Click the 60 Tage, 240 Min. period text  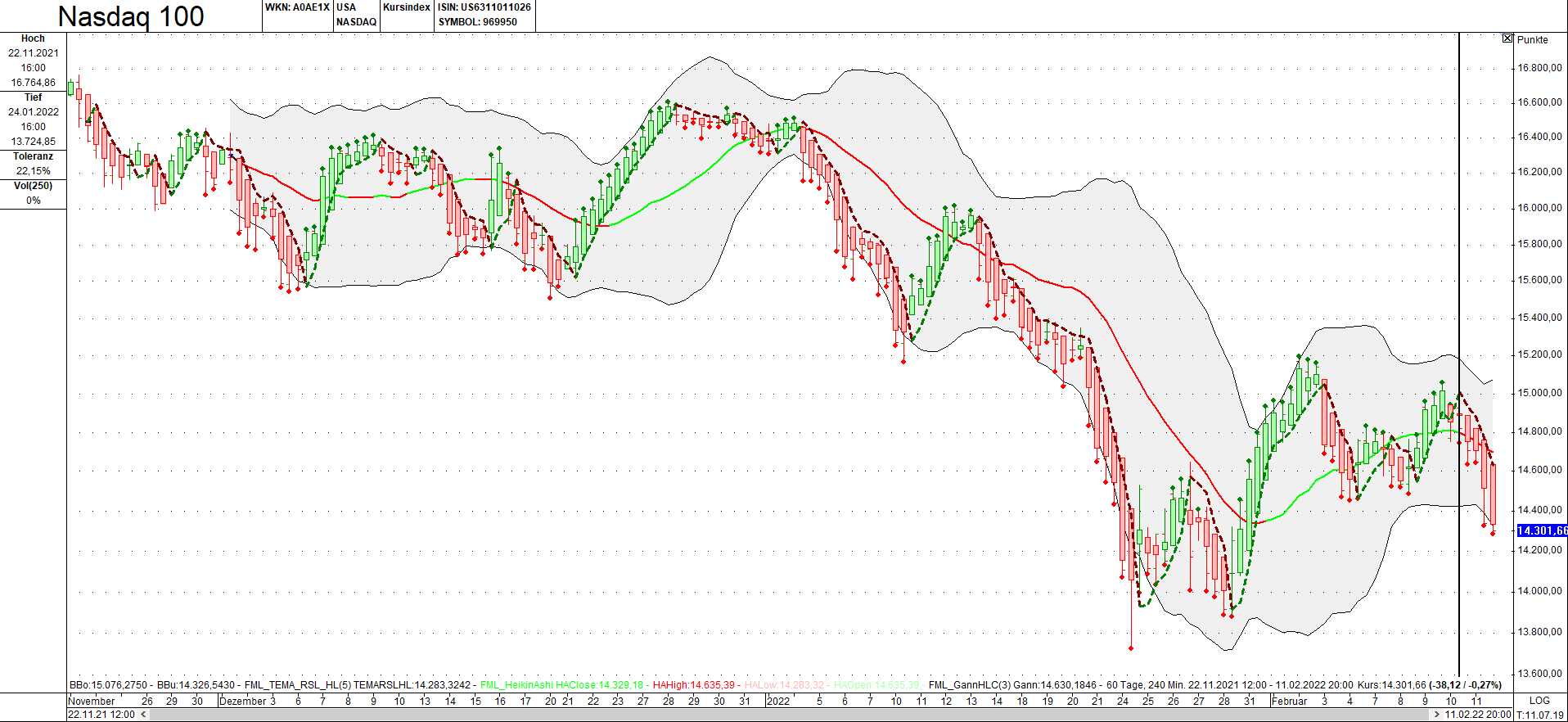pyautogui.click(x=1145, y=685)
